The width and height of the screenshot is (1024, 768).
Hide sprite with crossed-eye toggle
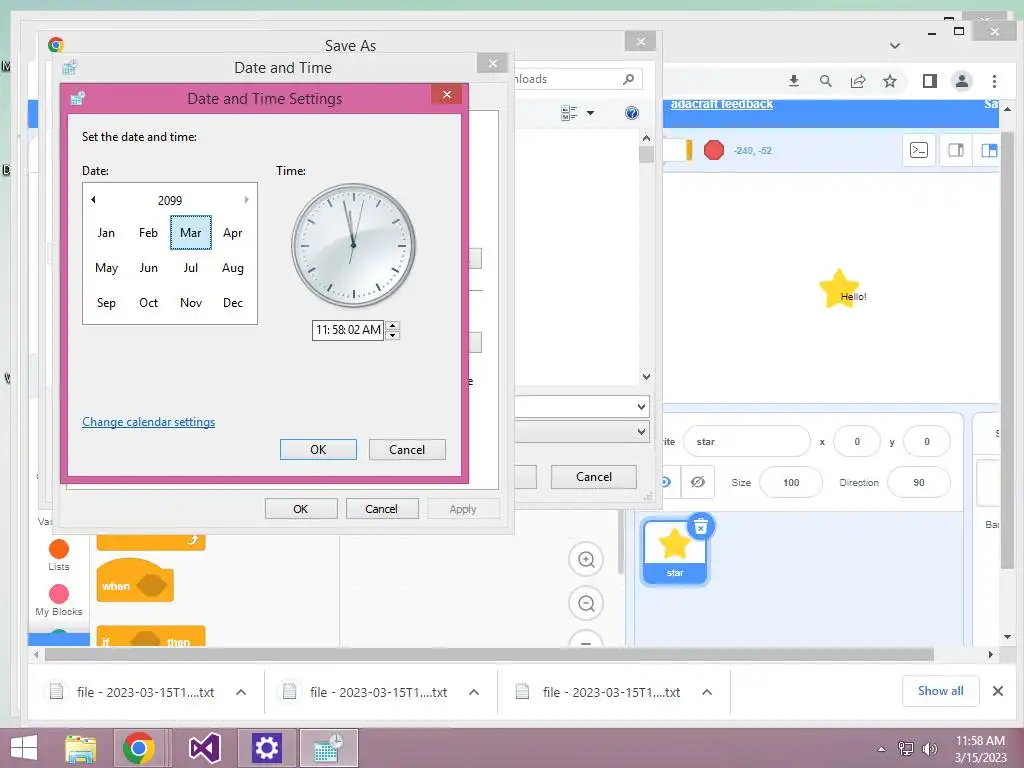pos(697,482)
